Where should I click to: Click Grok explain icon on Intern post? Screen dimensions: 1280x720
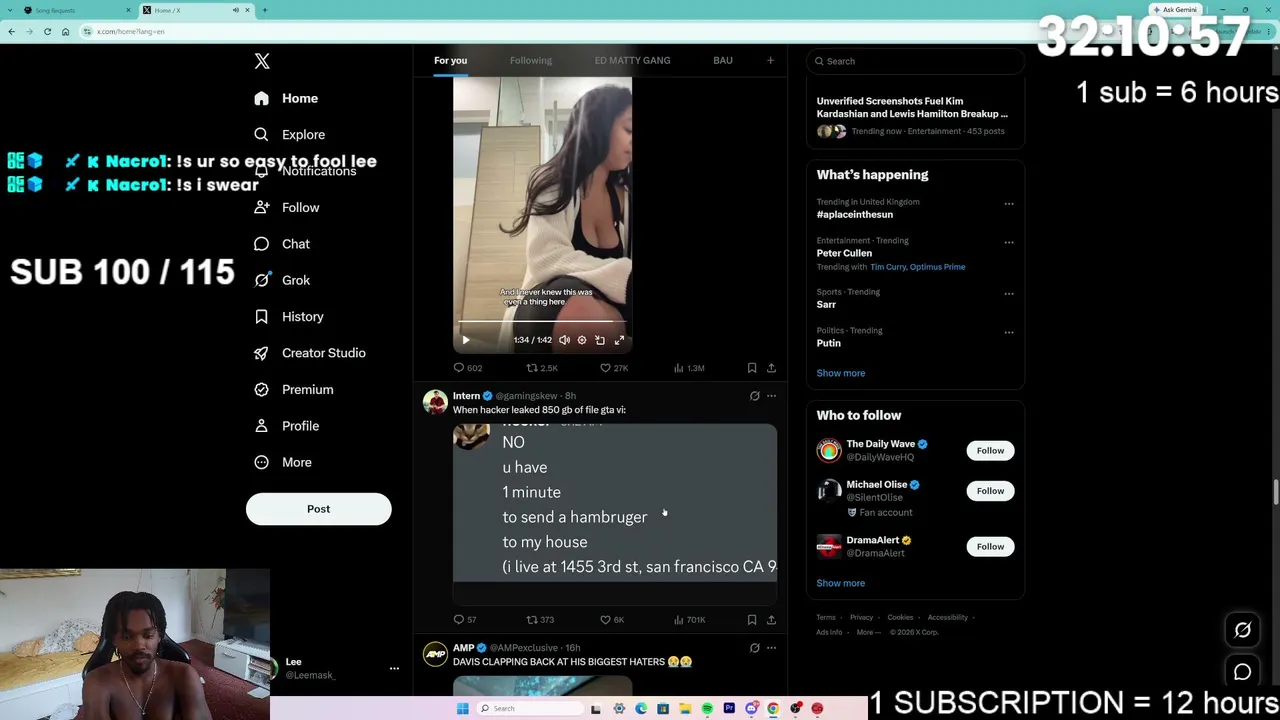click(754, 396)
